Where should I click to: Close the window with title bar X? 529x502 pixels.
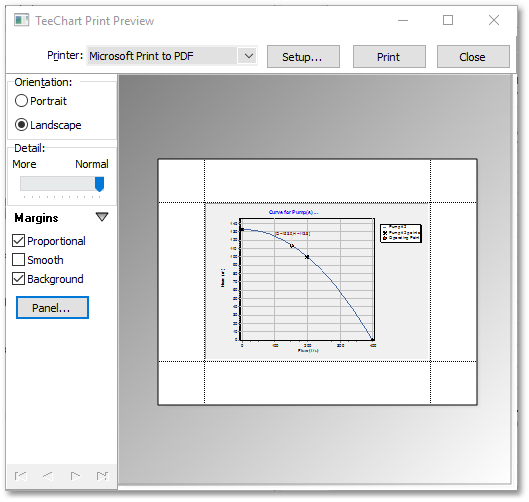(494, 20)
